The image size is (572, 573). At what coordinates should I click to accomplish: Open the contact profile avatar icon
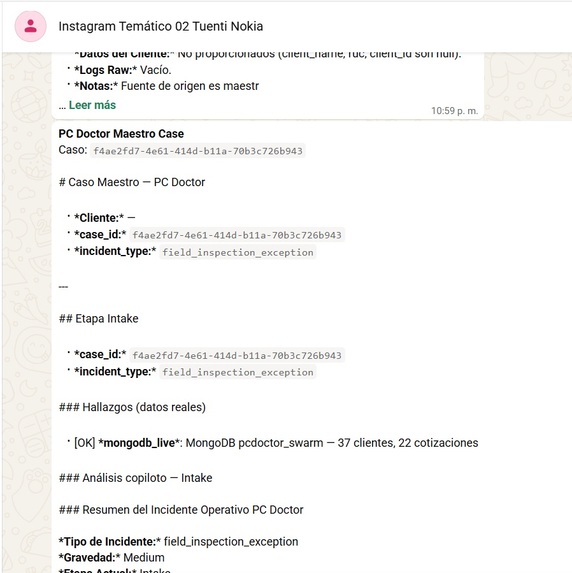pyautogui.click(x=30, y=26)
